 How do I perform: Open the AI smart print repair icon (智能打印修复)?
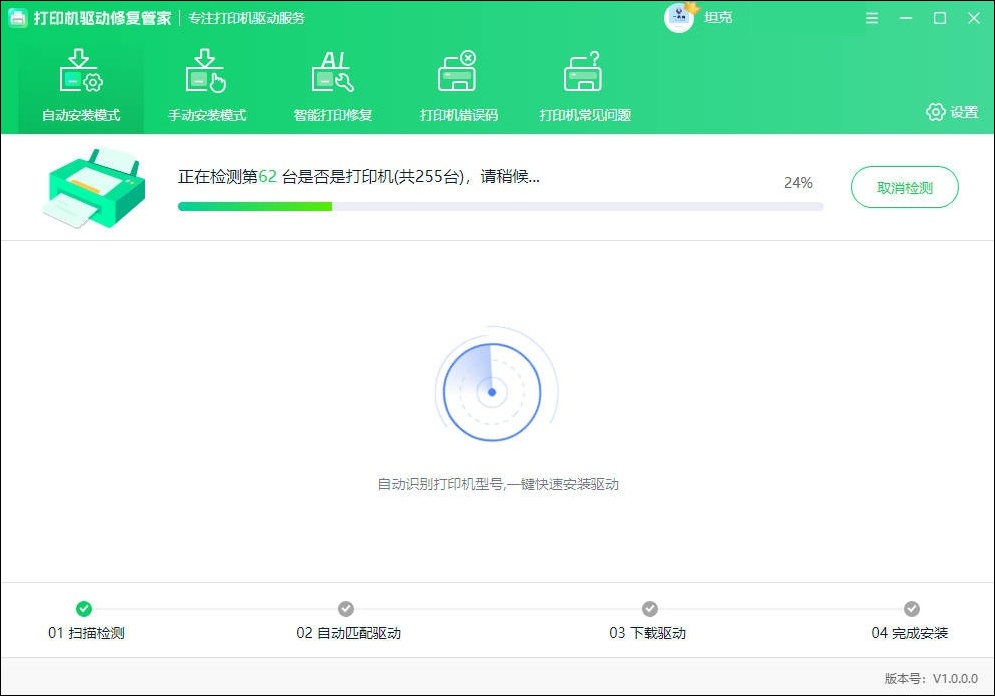pos(333,71)
